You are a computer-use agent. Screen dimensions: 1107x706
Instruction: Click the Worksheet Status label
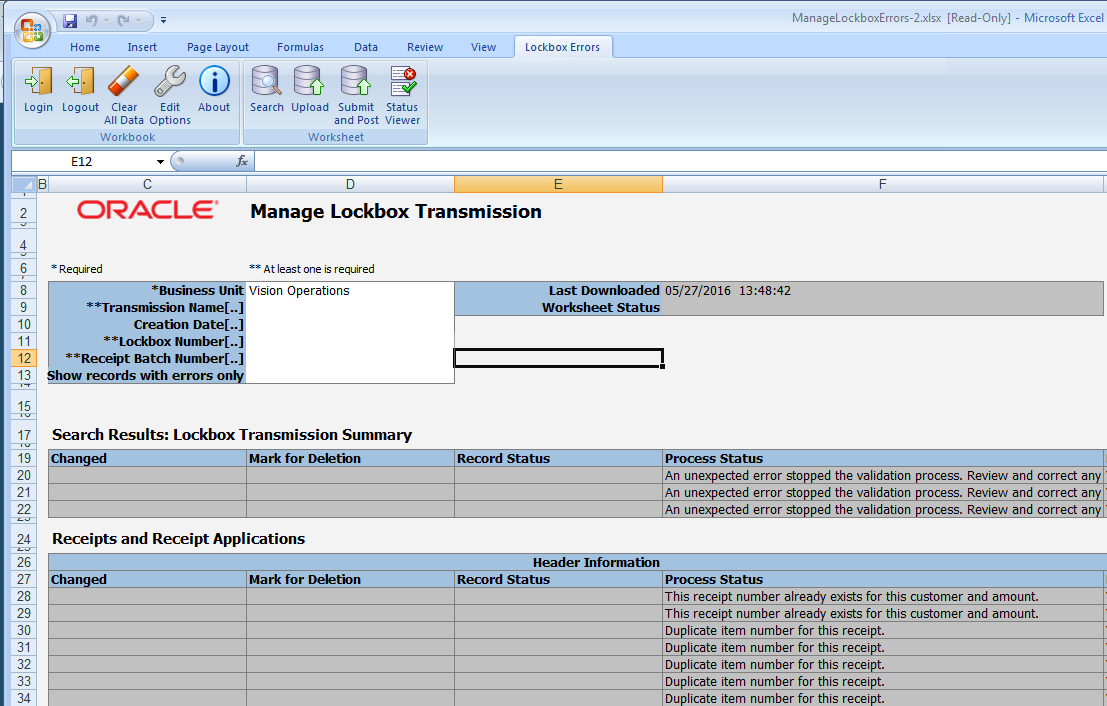(601, 308)
